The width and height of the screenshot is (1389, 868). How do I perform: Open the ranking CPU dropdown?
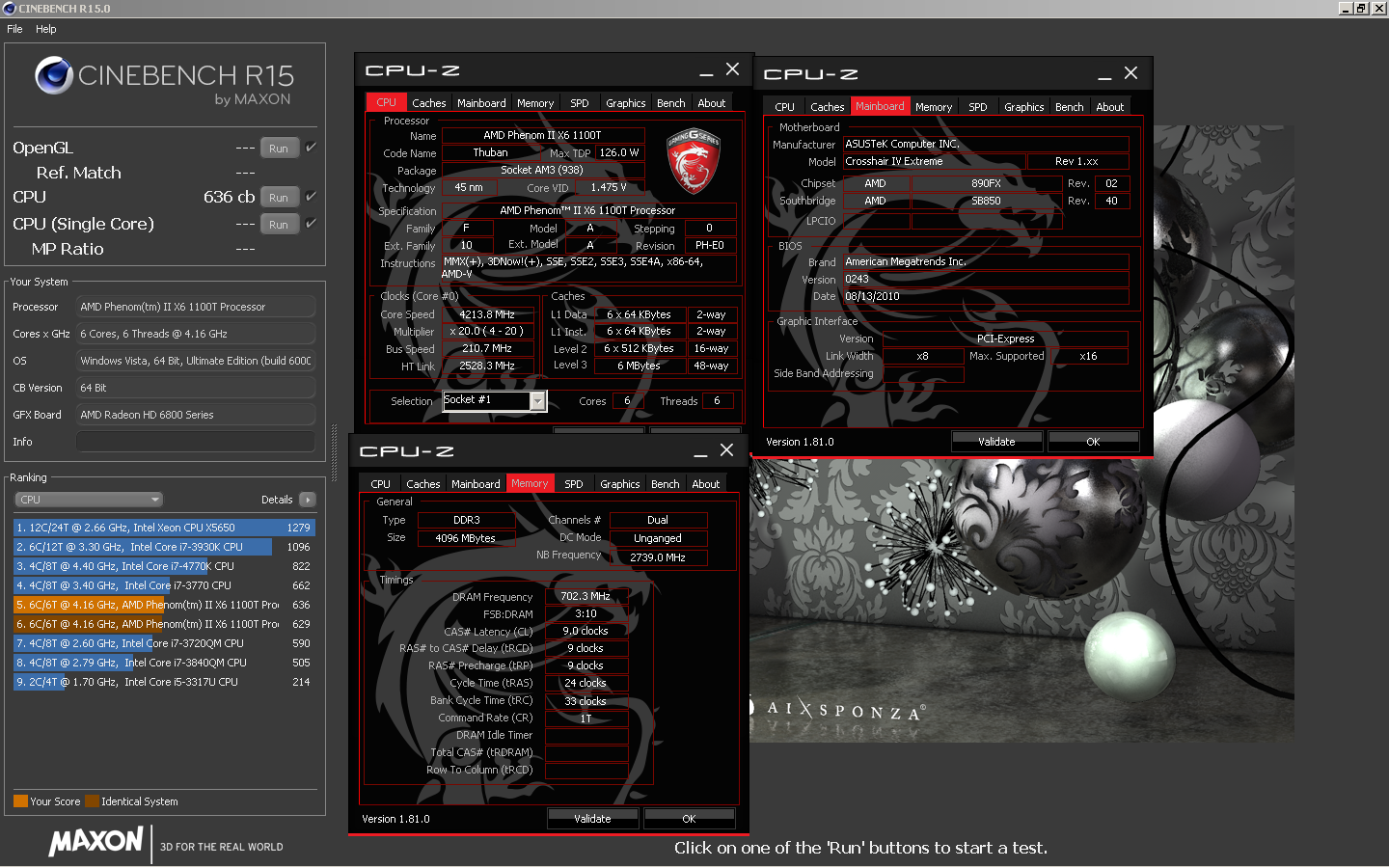coord(89,500)
